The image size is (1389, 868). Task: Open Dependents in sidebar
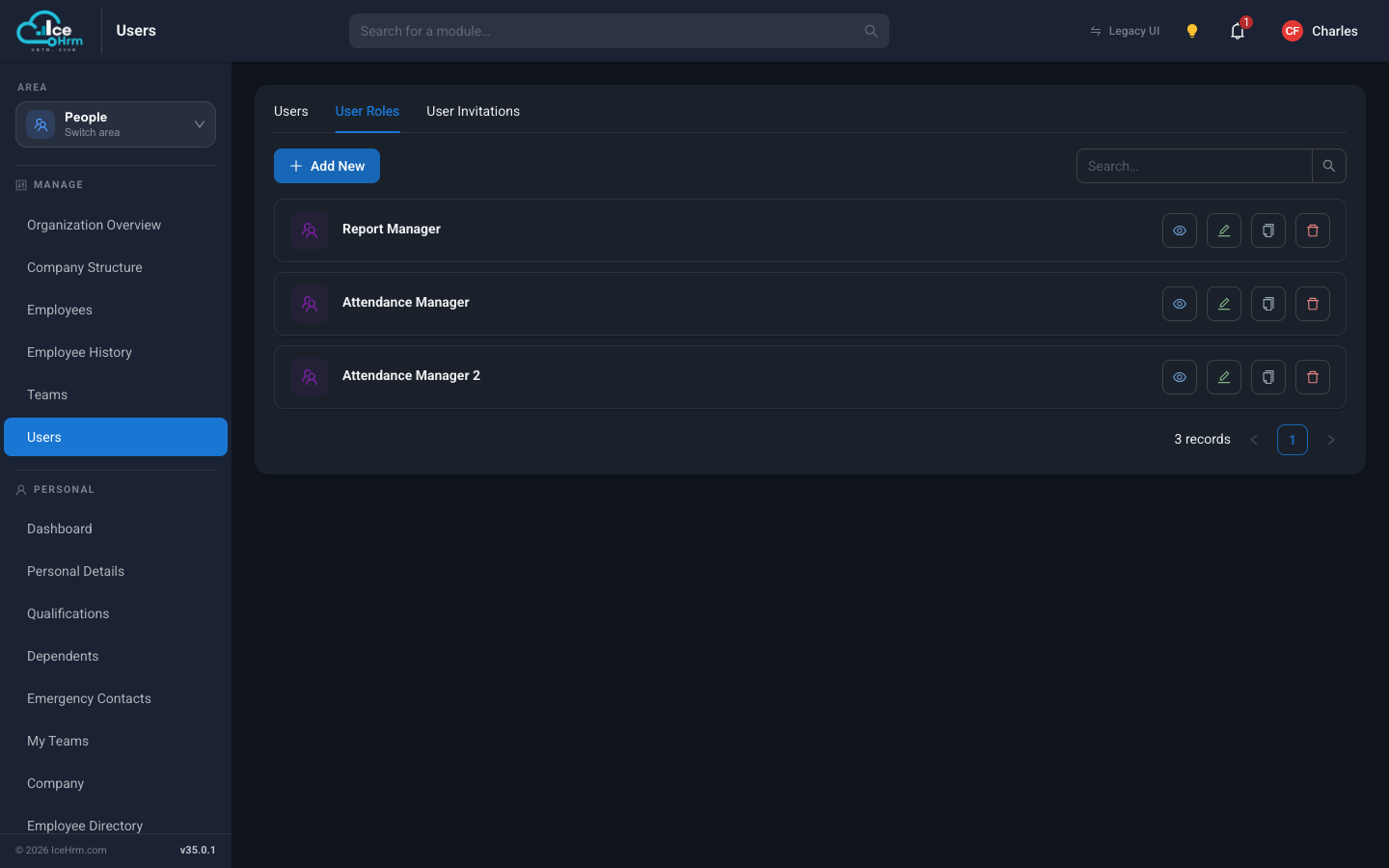[116, 656]
